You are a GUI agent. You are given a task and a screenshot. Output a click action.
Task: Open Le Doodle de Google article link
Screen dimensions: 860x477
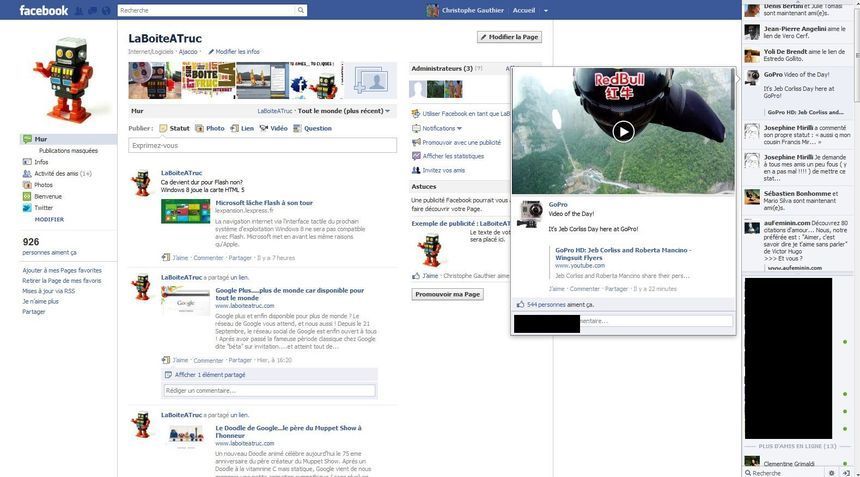click(288, 431)
